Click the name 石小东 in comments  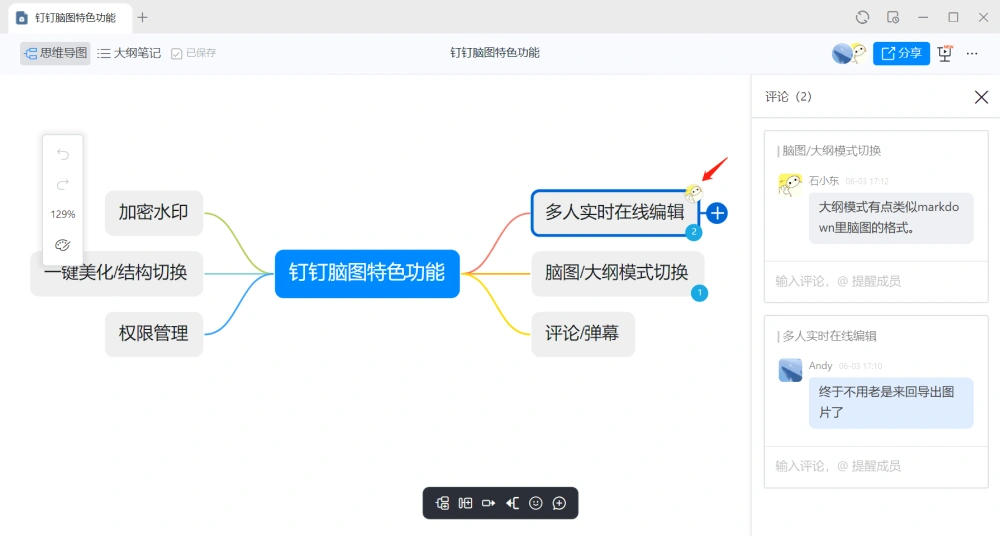click(x=824, y=181)
